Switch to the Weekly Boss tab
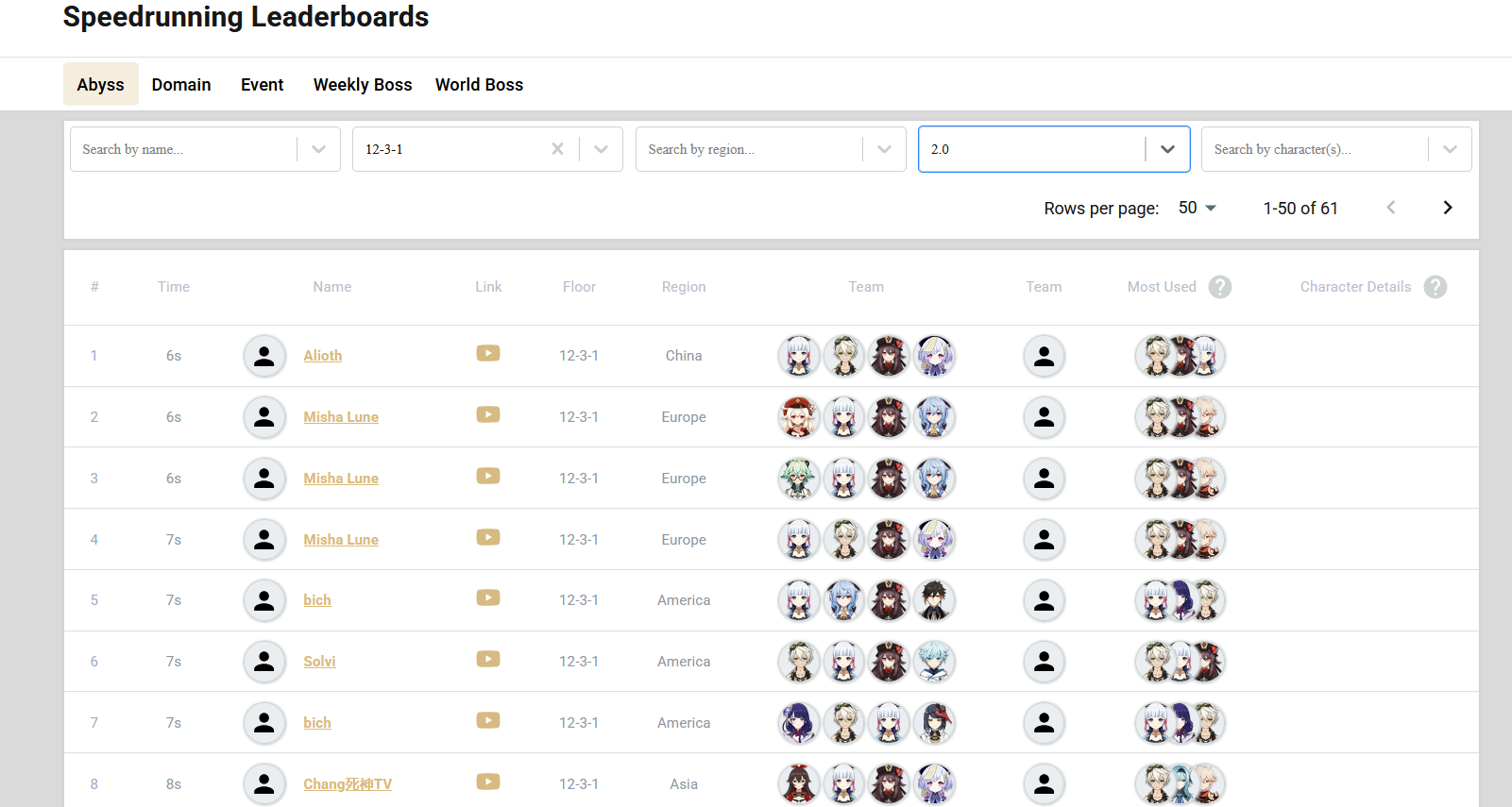 (363, 84)
